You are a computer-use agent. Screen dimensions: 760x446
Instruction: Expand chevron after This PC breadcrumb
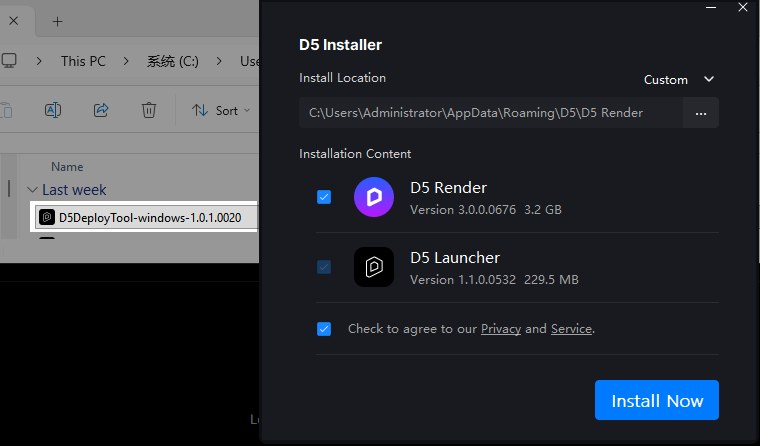(x=126, y=61)
